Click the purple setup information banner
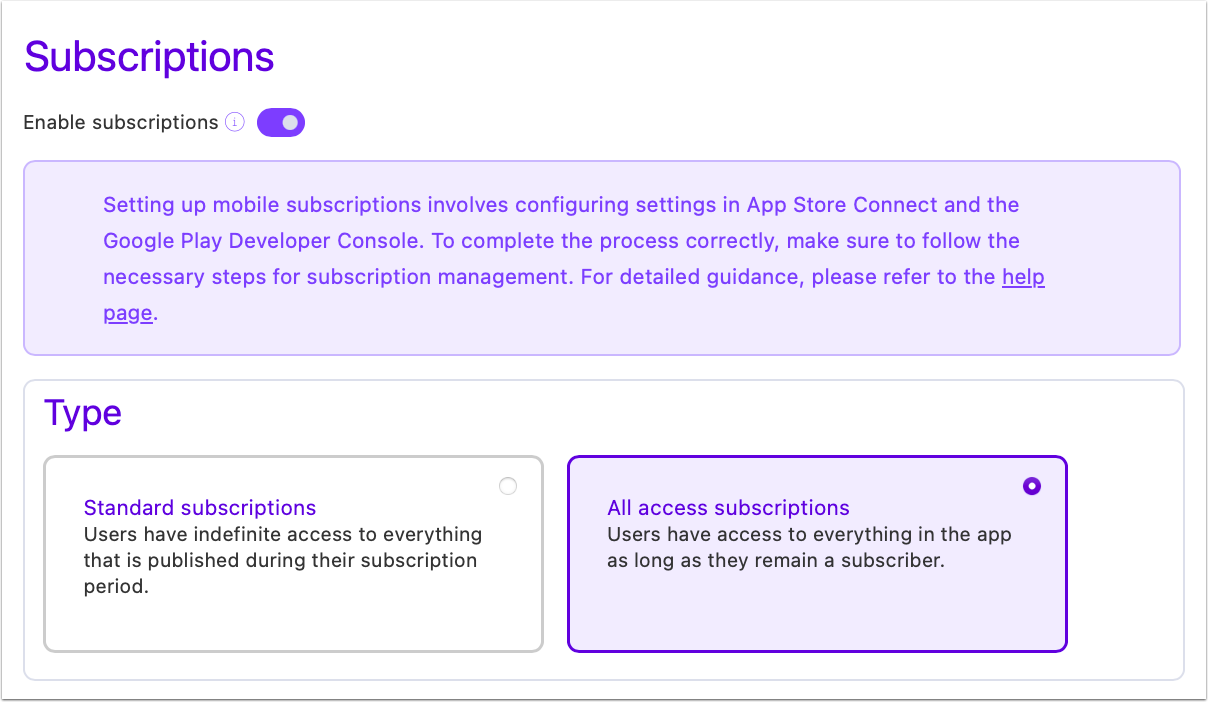Viewport: 1208px width, 702px height. click(x=602, y=258)
